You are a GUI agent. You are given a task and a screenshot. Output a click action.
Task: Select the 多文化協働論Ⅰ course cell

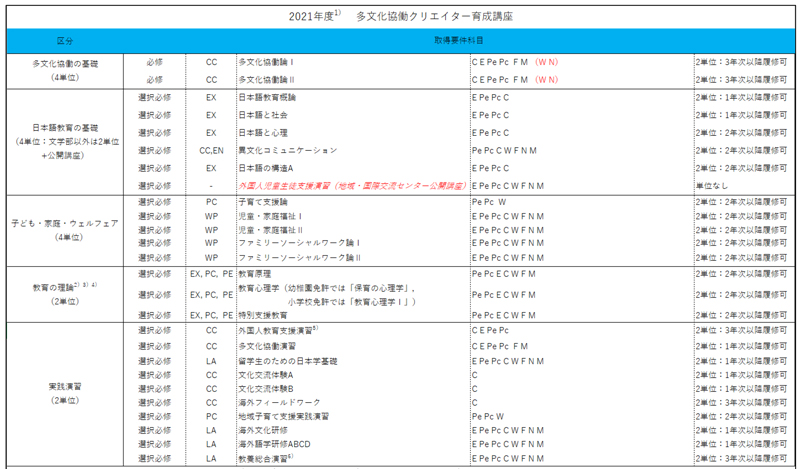(272, 62)
